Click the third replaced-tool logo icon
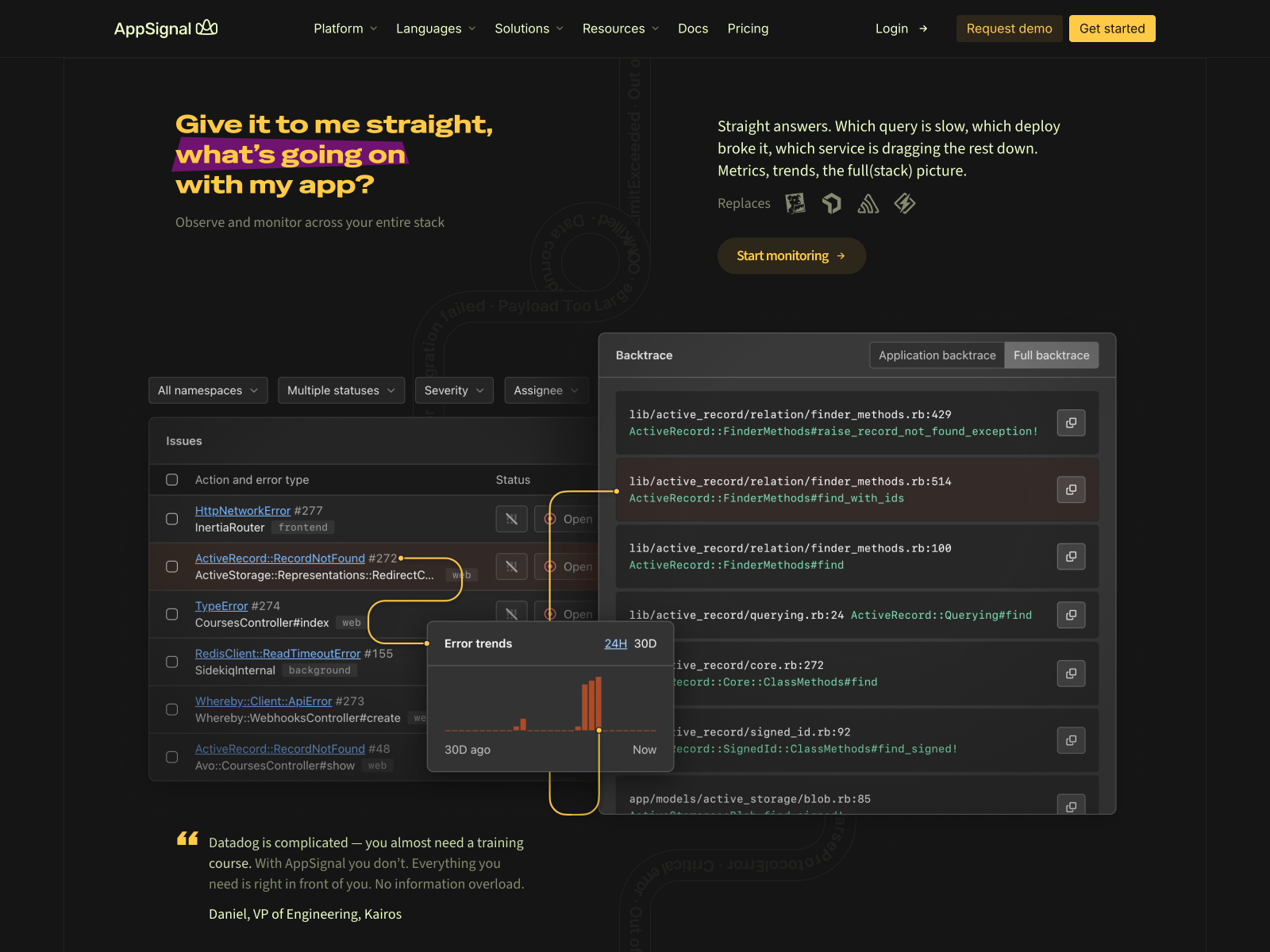The height and width of the screenshot is (952, 1270). pyautogui.click(x=868, y=204)
